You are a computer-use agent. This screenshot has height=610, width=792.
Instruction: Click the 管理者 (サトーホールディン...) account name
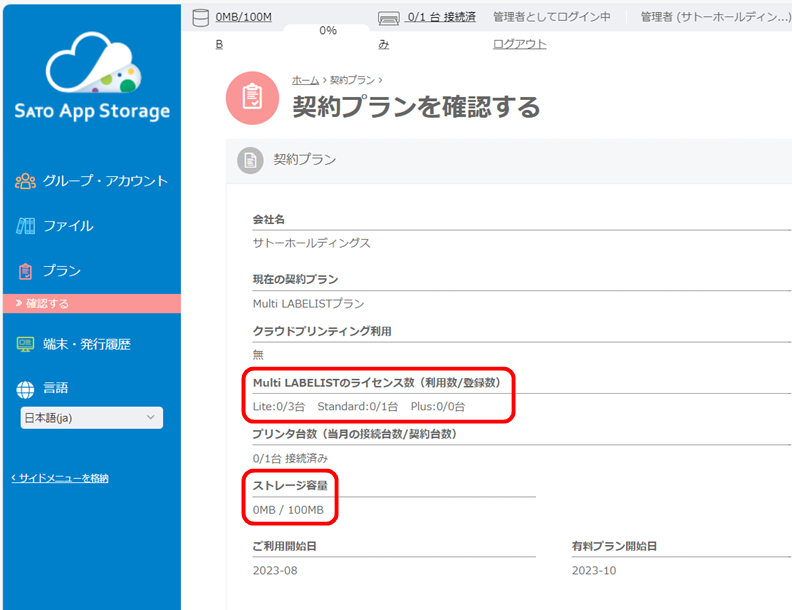[715, 17]
